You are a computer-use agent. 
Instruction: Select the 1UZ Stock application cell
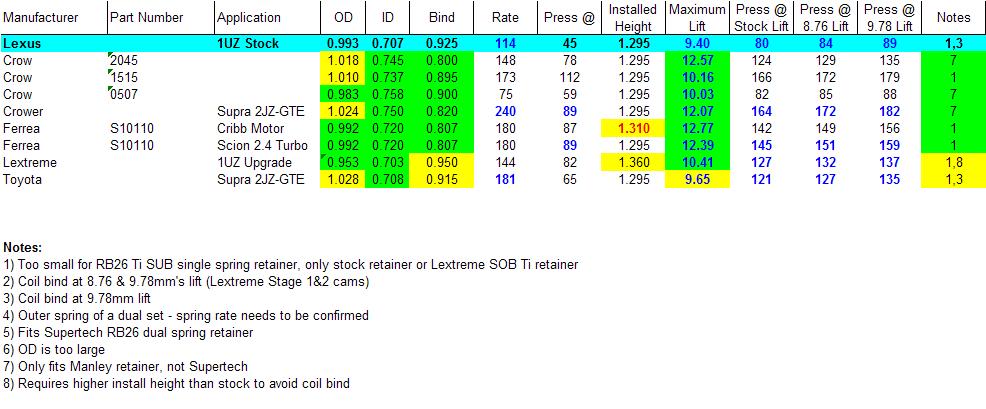(267, 44)
